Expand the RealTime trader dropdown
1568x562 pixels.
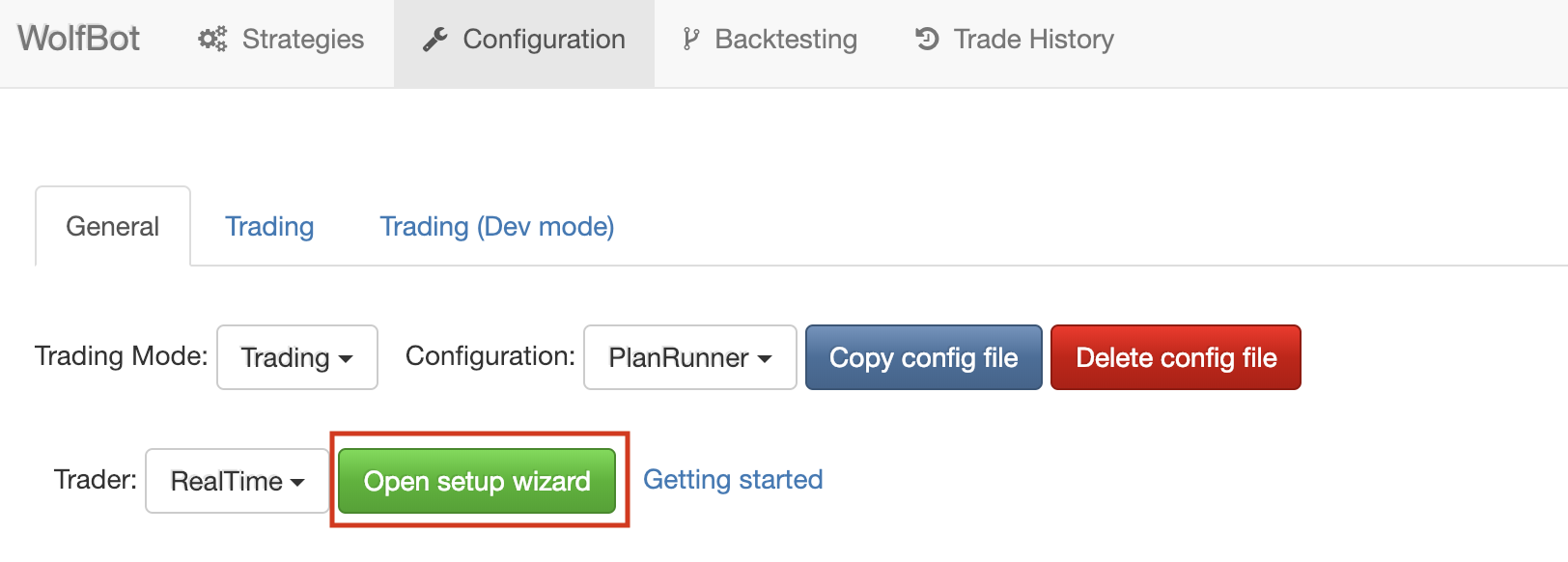click(x=238, y=481)
